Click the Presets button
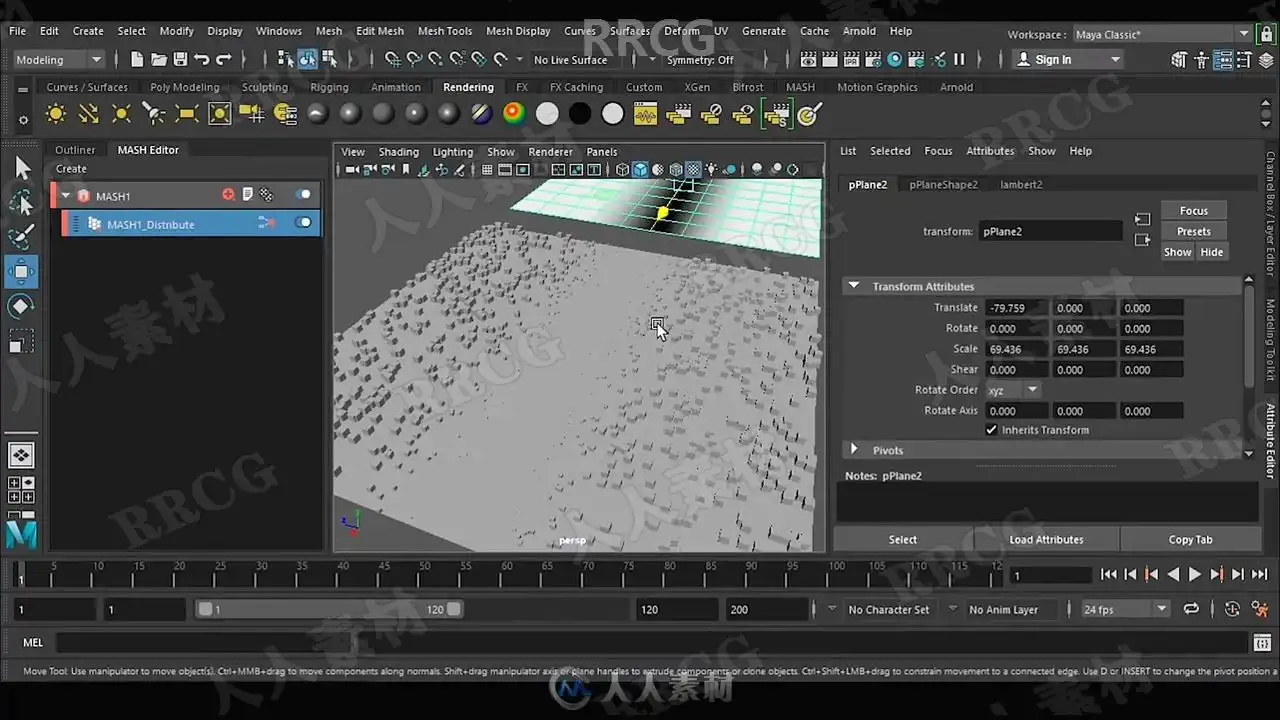 pos(1194,231)
